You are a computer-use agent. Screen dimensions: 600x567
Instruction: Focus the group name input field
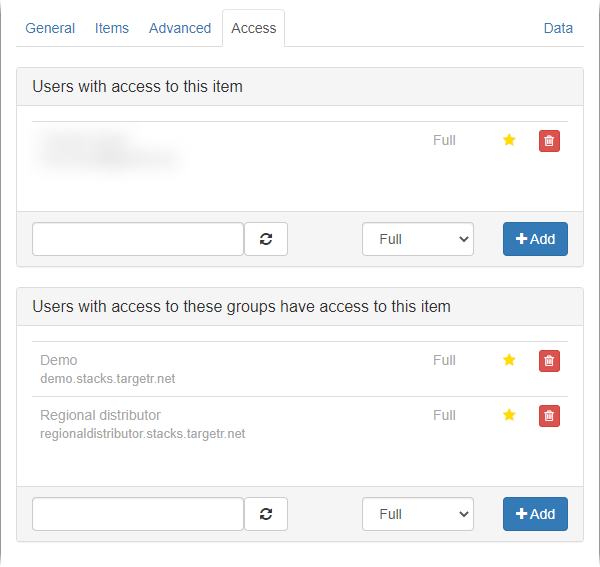click(x=138, y=514)
